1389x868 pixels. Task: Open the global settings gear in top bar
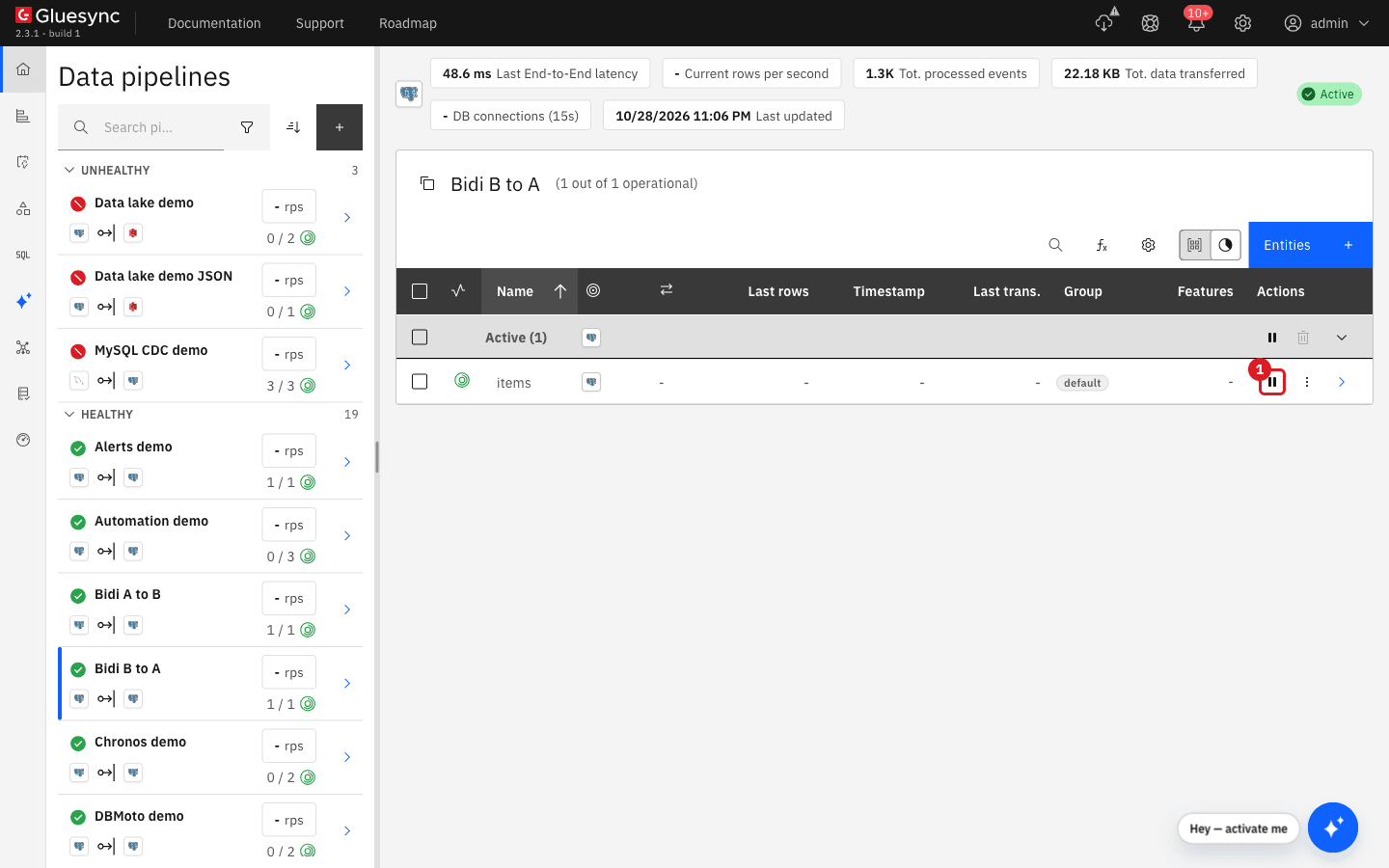[x=1242, y=23]
